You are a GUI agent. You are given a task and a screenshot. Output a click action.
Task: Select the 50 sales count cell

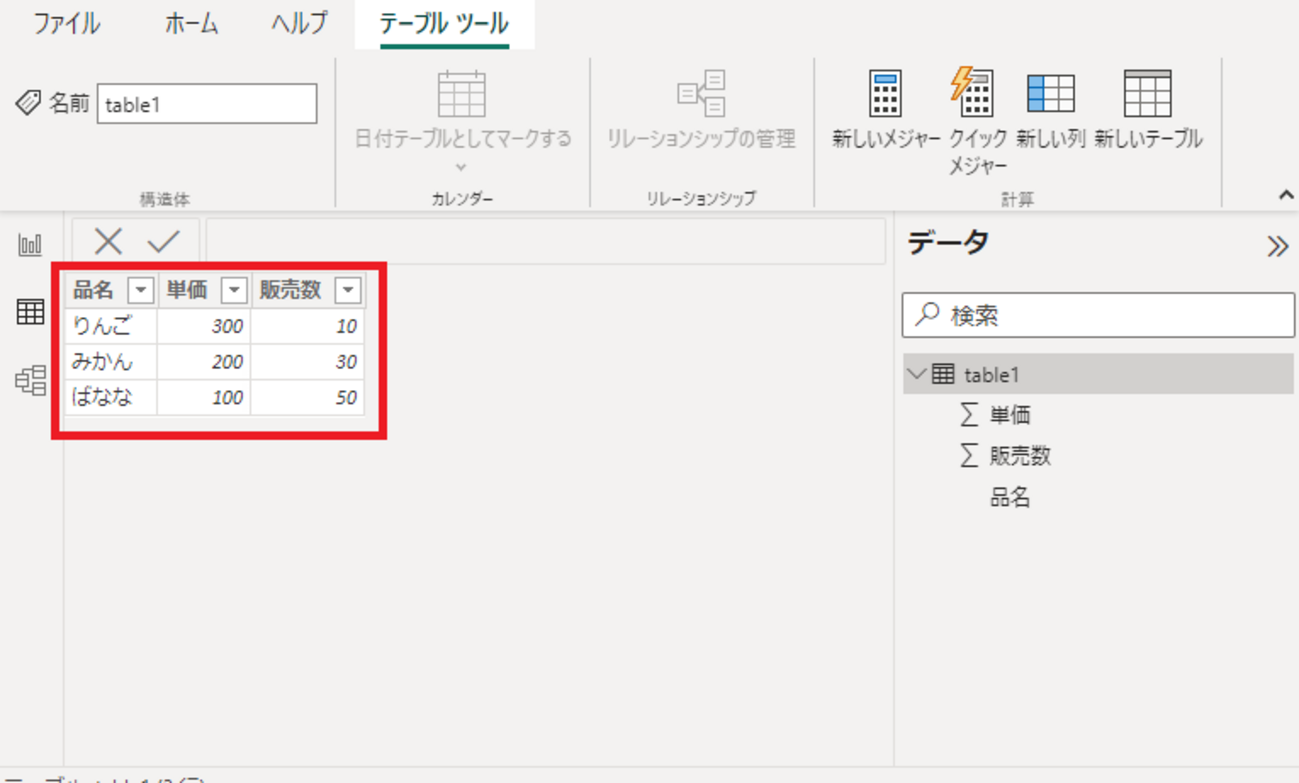308,397
